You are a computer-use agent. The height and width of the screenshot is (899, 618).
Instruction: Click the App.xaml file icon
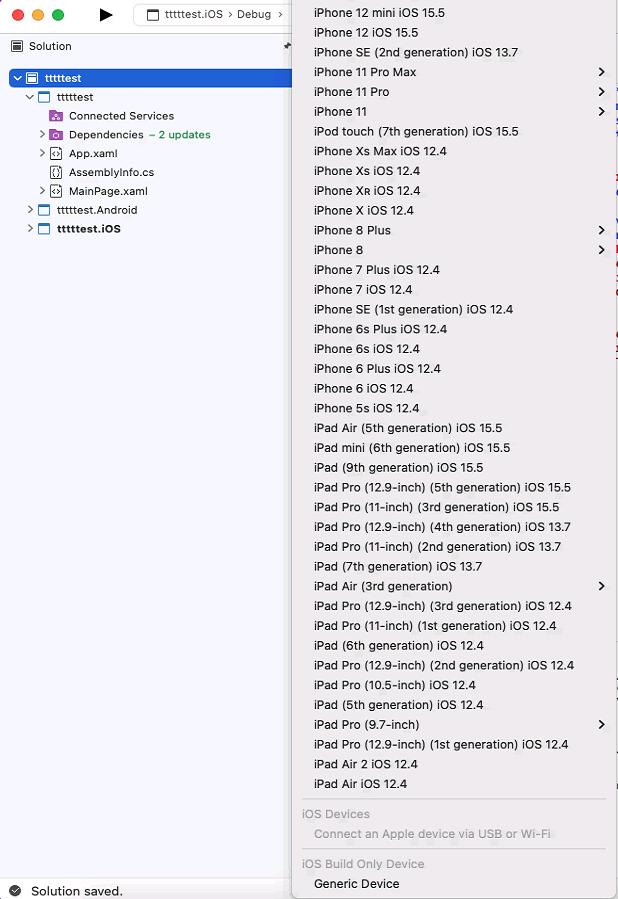click(56, 154)
